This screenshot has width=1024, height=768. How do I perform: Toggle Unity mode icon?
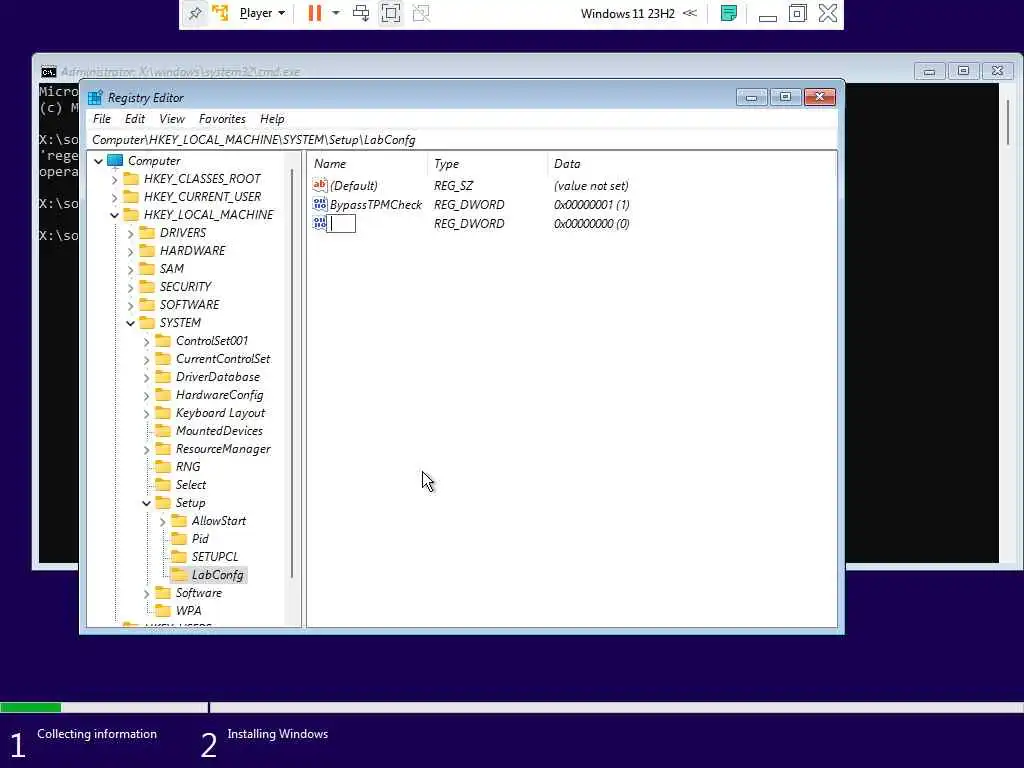(x=421, y=13)
